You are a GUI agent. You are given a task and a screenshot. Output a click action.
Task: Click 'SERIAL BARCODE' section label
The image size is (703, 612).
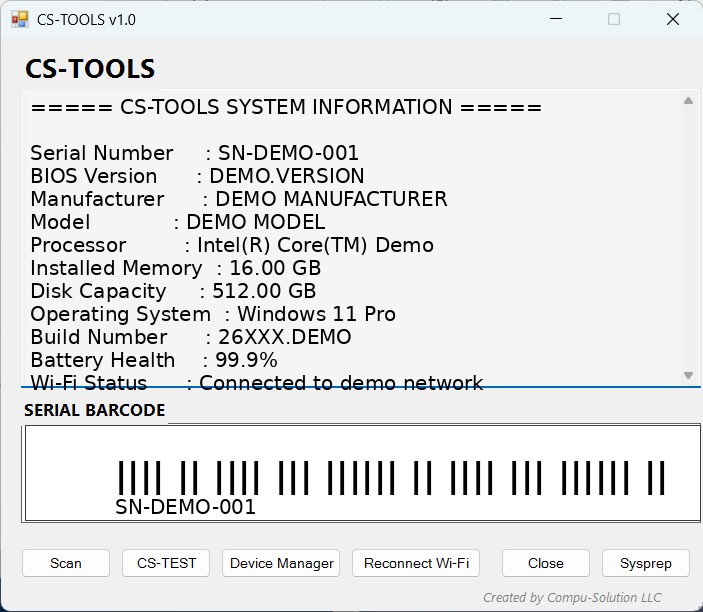point(95,410)
